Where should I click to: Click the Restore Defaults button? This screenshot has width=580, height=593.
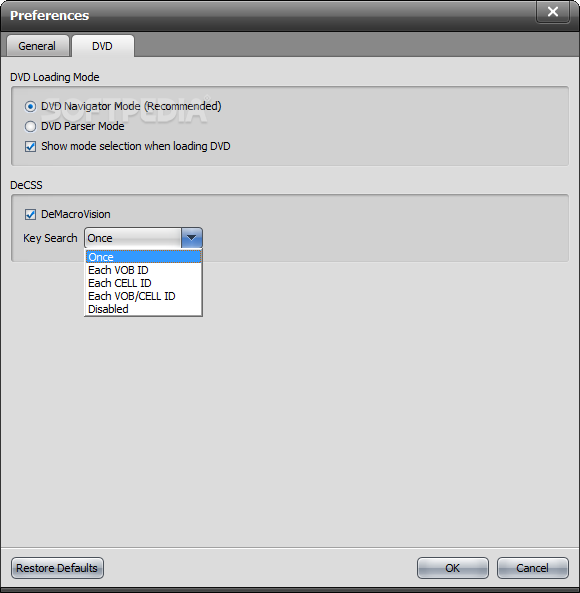pos(57,568)
